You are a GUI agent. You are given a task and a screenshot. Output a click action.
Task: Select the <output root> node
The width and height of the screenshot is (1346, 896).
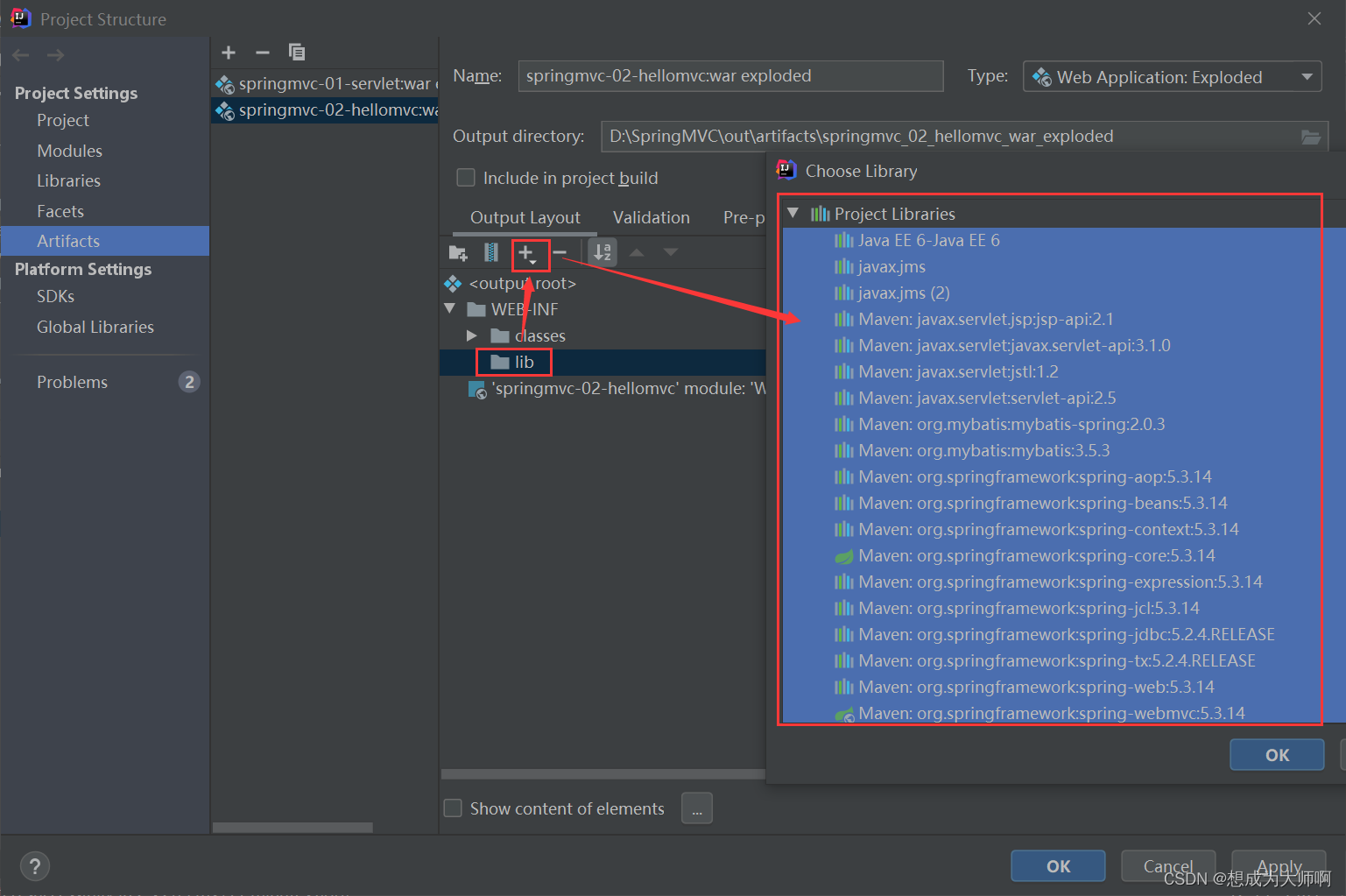pyautogui.click(x=523, y=284)
